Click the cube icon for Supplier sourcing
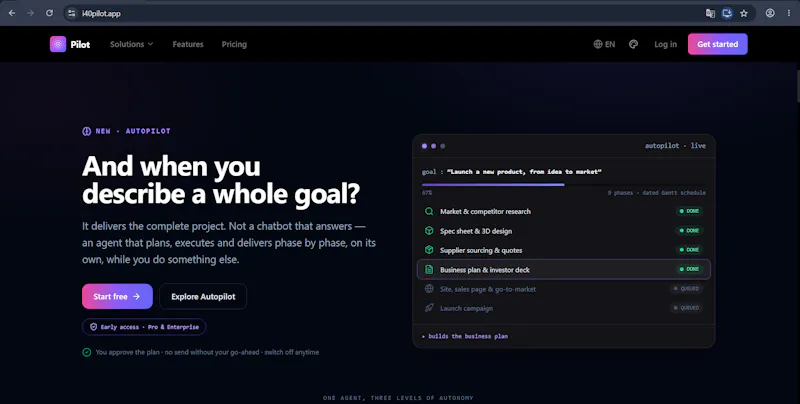The image size is (800, 404). coord(429,250)
